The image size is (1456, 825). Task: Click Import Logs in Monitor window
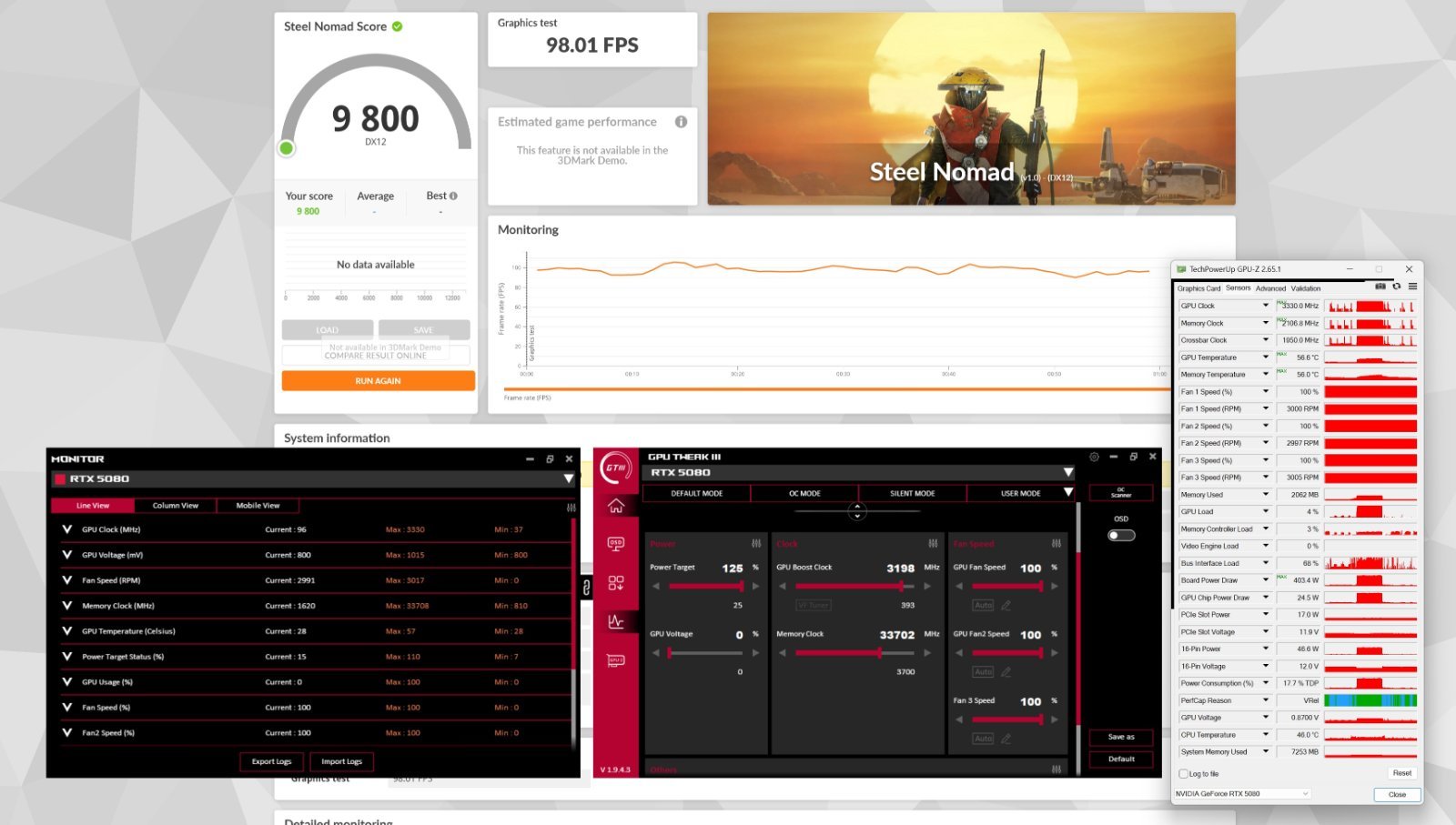(341, 761)
